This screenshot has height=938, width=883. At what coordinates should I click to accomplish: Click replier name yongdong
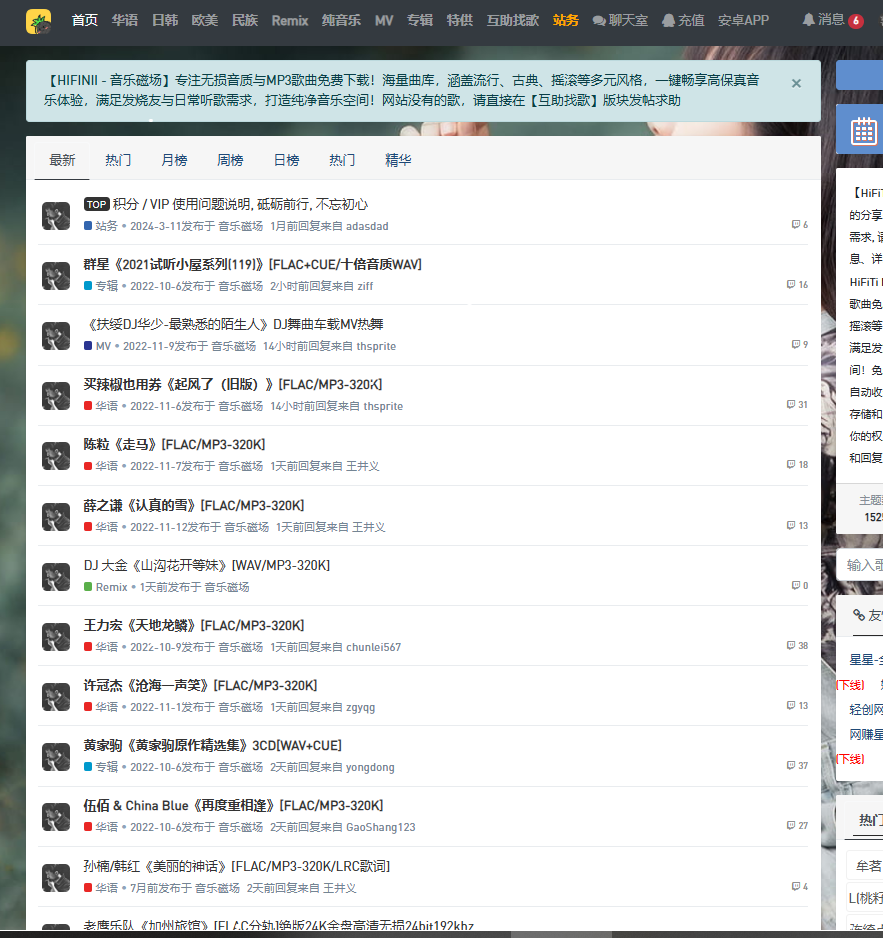(370, 768)
